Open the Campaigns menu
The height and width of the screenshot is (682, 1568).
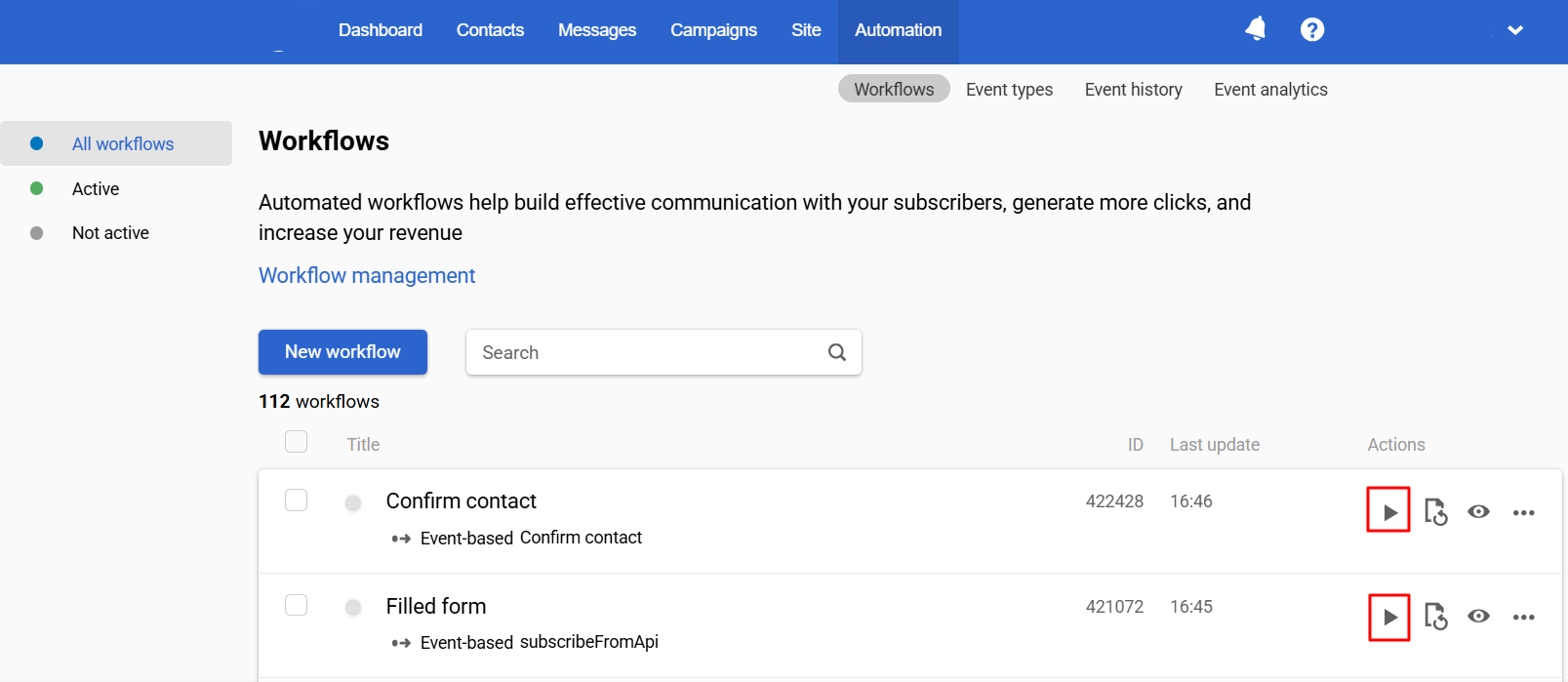[x=713, y=30]
